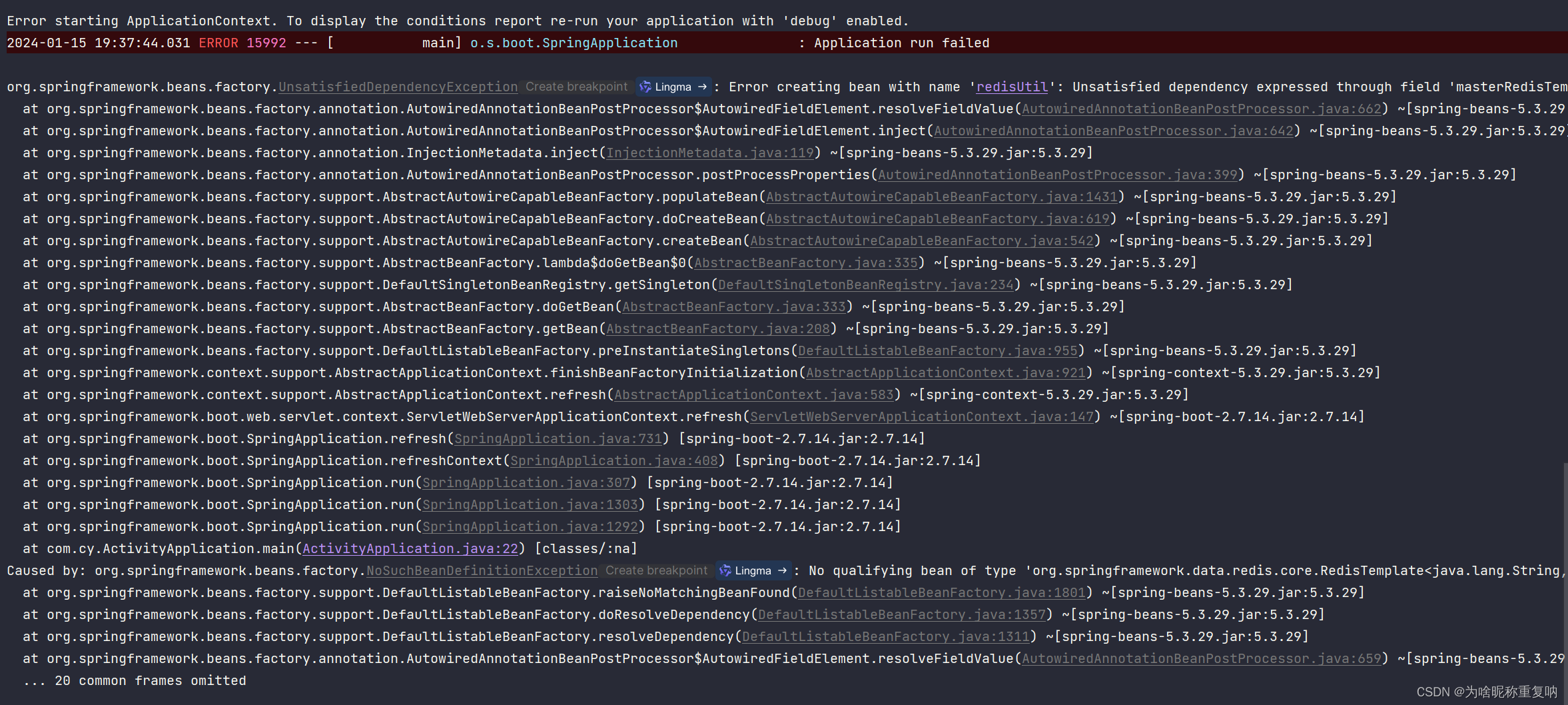Open AutowiredAnnotationBeanPostProcessor.java:399 link
The image size is (1568, 705).
click(1058, 175)
